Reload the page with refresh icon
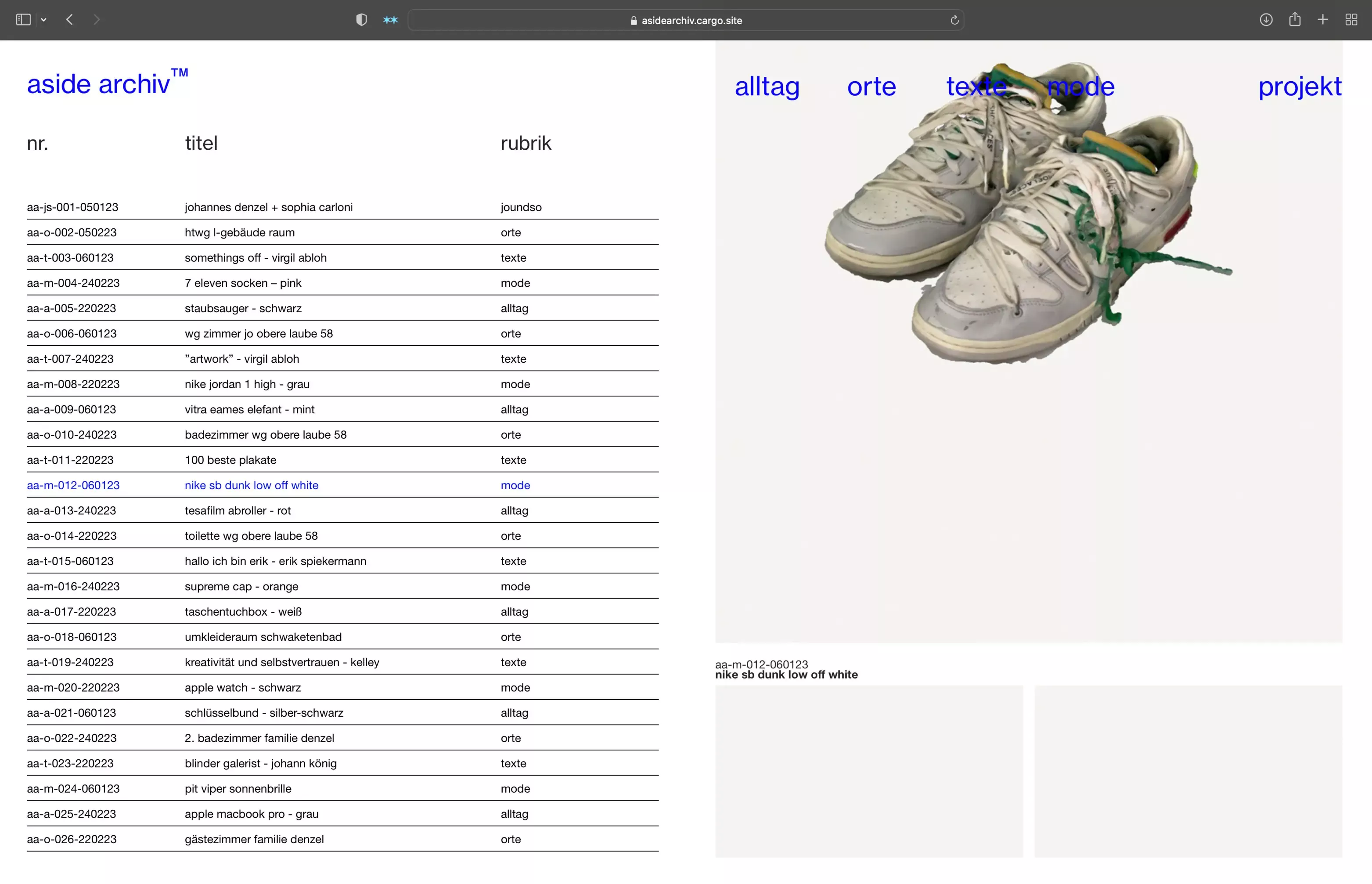Viewport: 1372px width, 884px height. click(x=954, y=20)
